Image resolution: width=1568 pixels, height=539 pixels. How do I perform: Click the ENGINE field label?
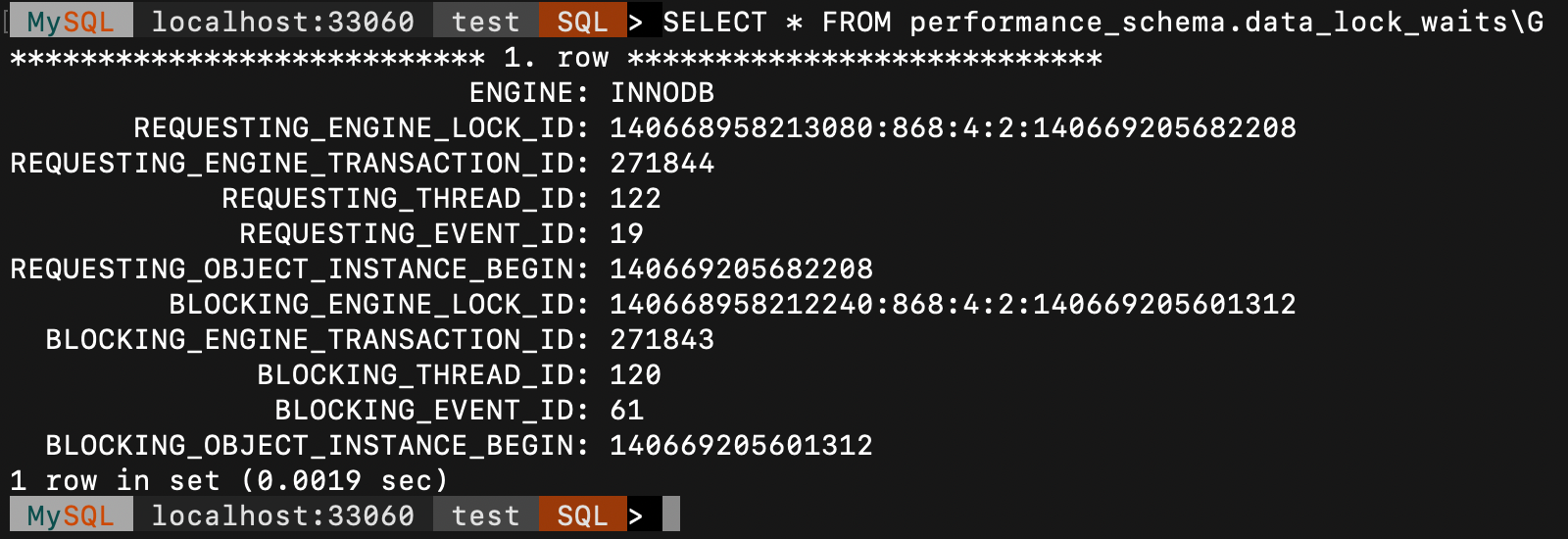[528, 93]
